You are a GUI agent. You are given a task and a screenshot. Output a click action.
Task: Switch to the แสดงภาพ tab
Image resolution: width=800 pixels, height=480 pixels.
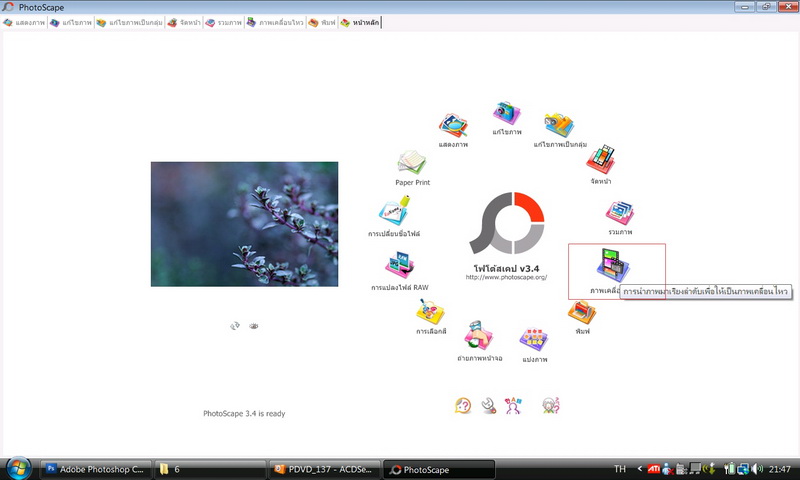click(x=24, y=22)
